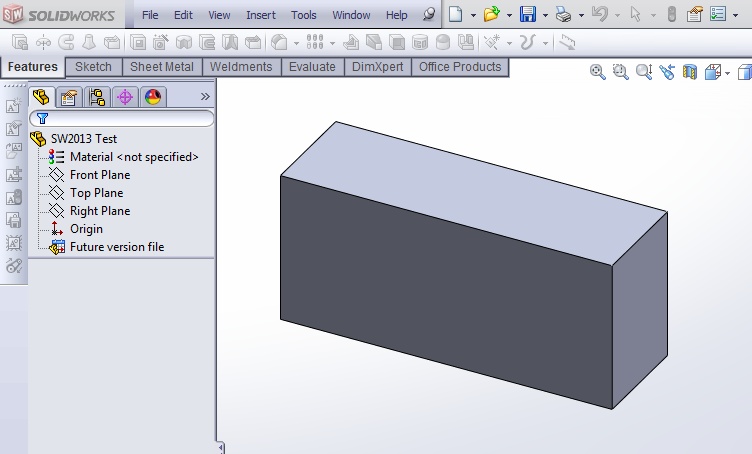Click the Curves tool icon
Screen dimensions: 752x454
click(528, 42)
